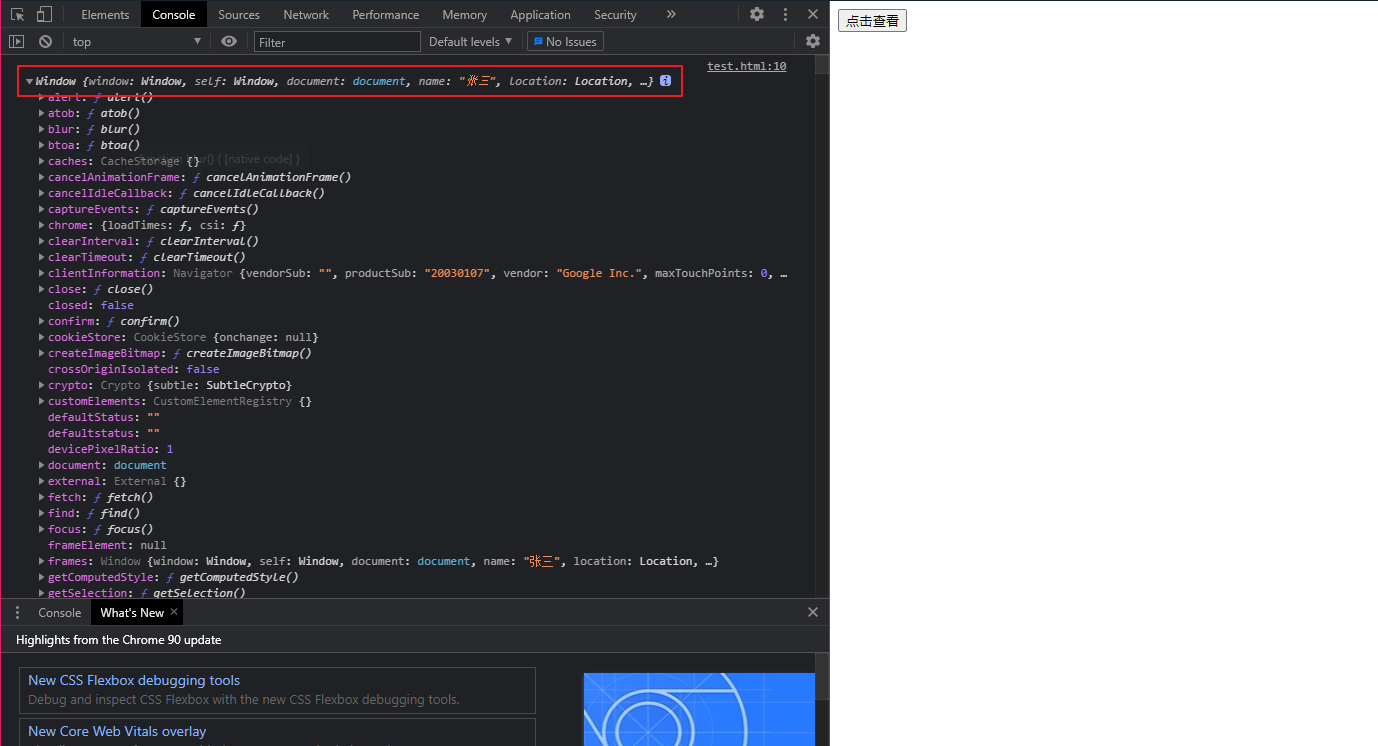Switch to the Elements tab
Image resolution: width=1378 pixels, height=746 pixels.
click(x=105, y=14)
